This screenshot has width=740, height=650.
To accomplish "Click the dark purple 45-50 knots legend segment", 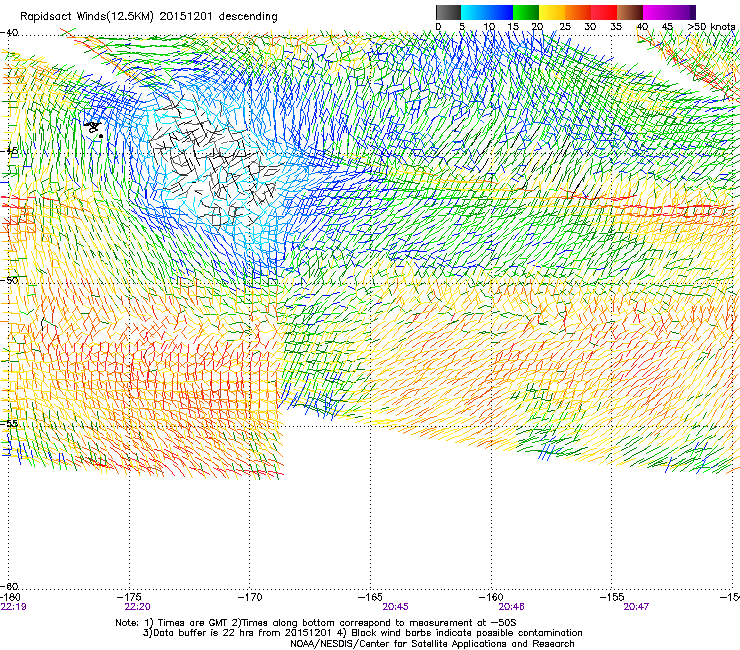I will (682, 12).
